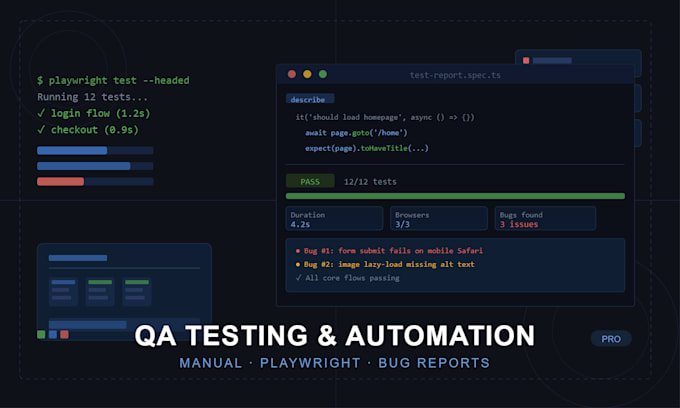This screenshot has width=680, height=408.
Task: Open the Browsers 3/3 card
Action: [439, 219]
